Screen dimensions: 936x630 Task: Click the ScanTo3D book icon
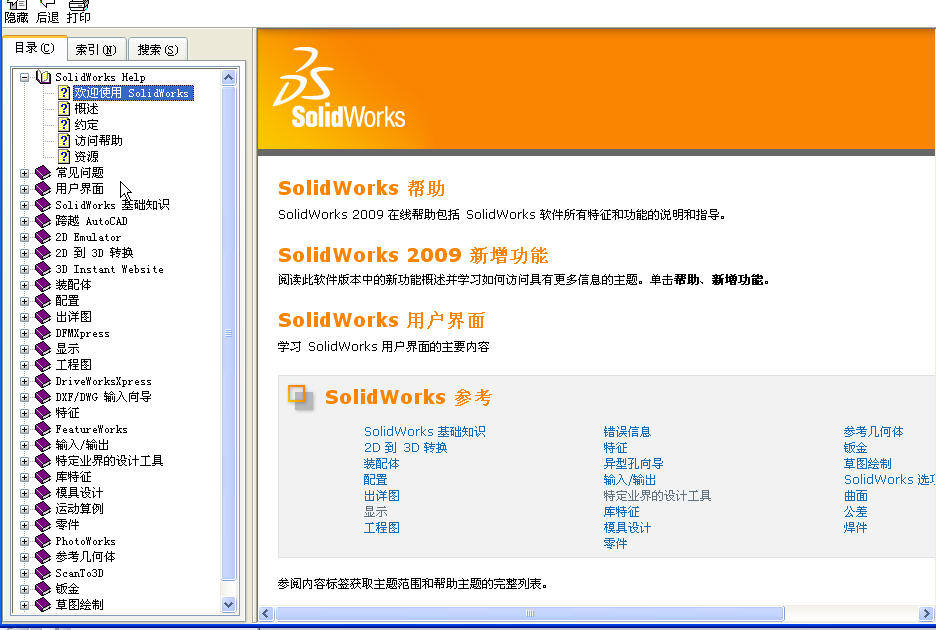43,573
